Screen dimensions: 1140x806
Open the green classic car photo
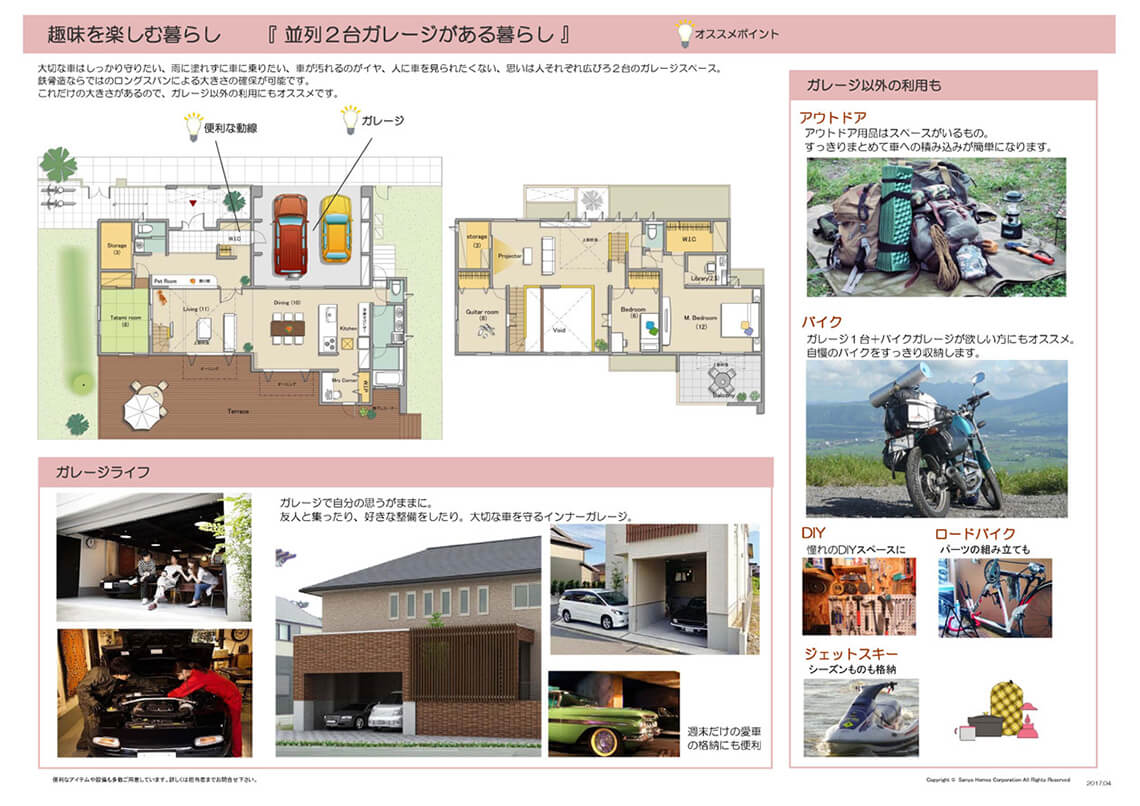coord(613,712)
